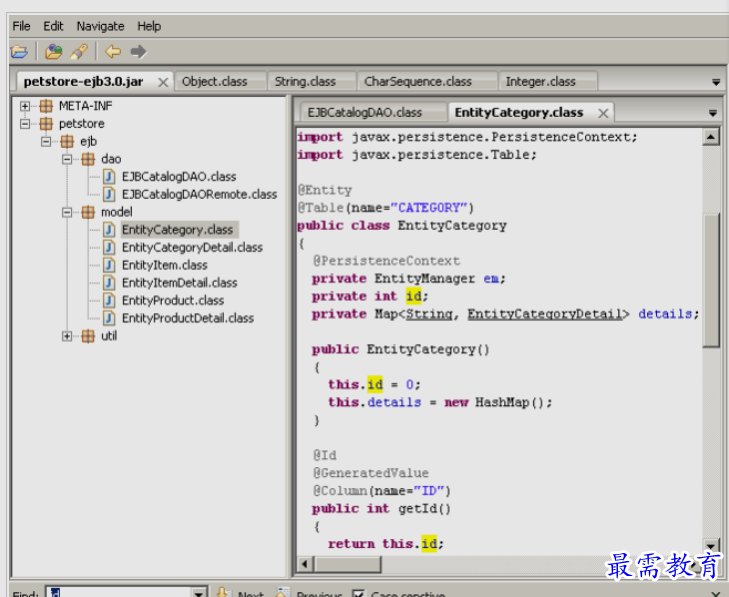The width and height of the screenshot is (729, 597).
Task: Close the EntityCategory.class editor tab
Action: 603,113
